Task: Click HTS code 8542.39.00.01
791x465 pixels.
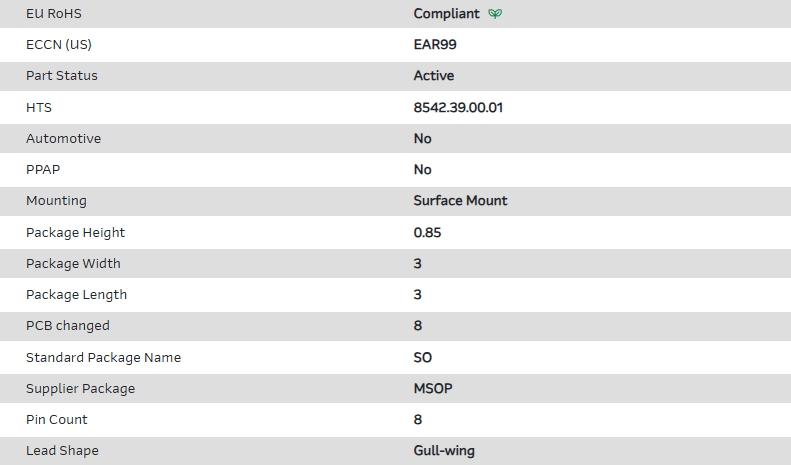Action: [x=458, y=107]
